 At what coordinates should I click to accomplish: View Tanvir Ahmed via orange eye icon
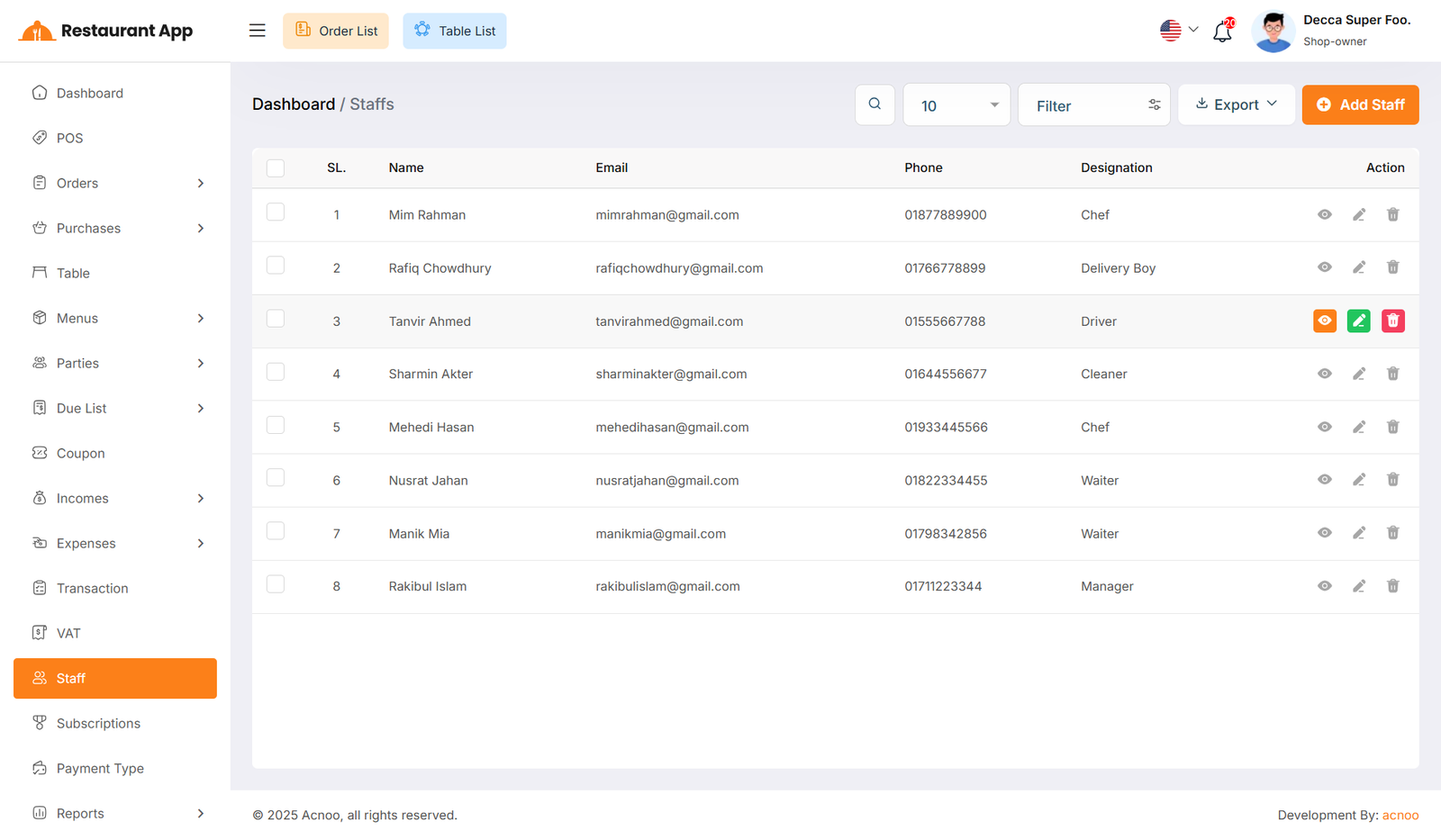(1324, 321)
